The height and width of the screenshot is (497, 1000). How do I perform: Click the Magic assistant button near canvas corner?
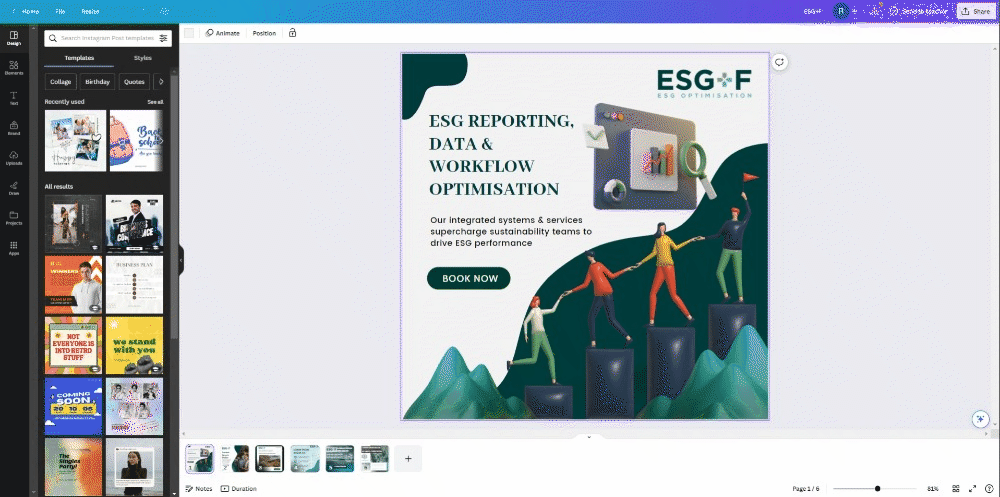click(980, 419)
